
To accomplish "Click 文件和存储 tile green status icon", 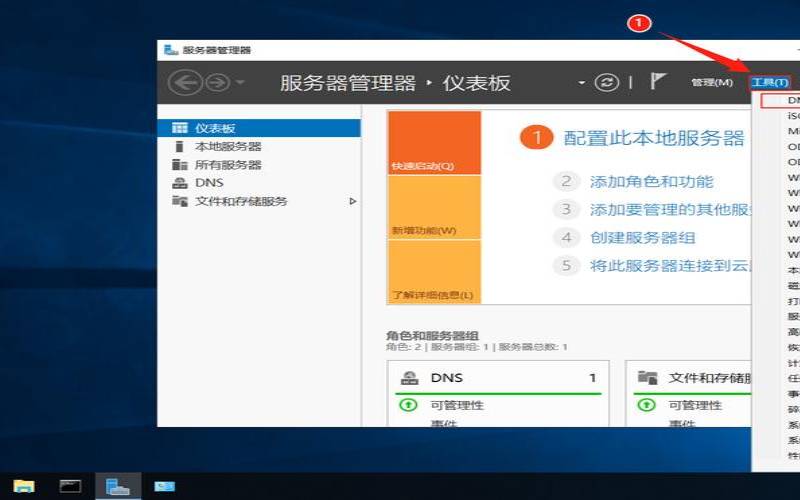I will (x=646, y=405).
